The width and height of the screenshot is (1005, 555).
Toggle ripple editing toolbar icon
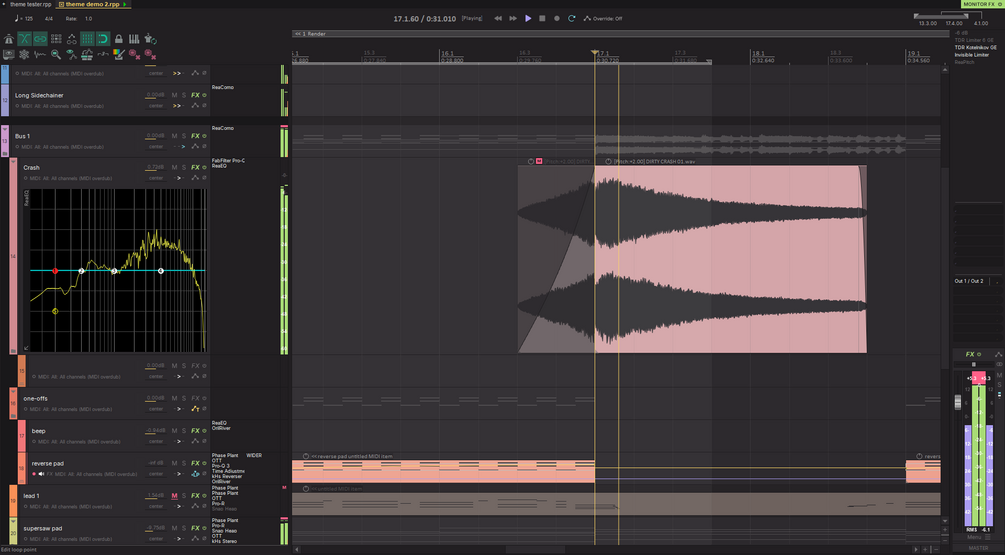pyautogui.click(x=56, y=39)
